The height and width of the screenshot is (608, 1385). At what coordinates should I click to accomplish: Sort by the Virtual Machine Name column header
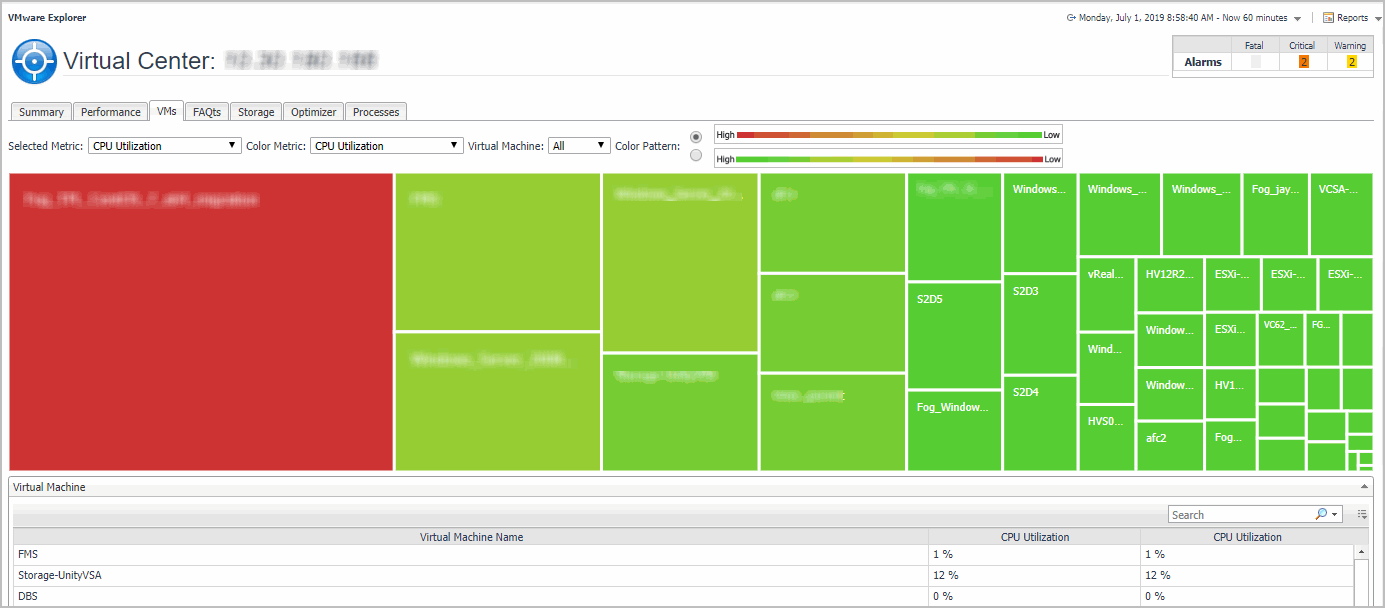point(471,537)
